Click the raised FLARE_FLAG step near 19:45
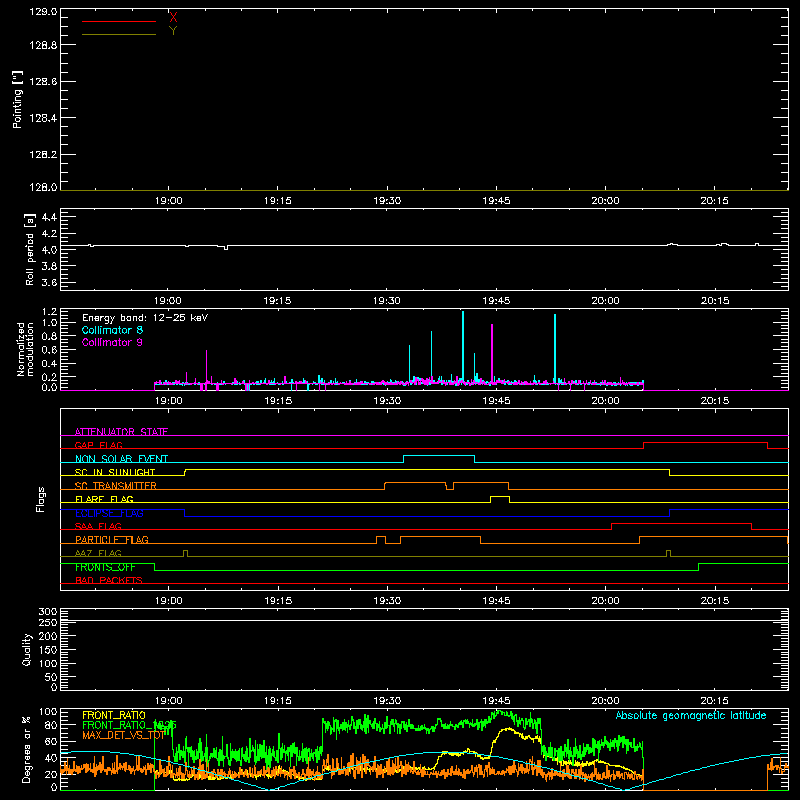 [x=500, y=496]
